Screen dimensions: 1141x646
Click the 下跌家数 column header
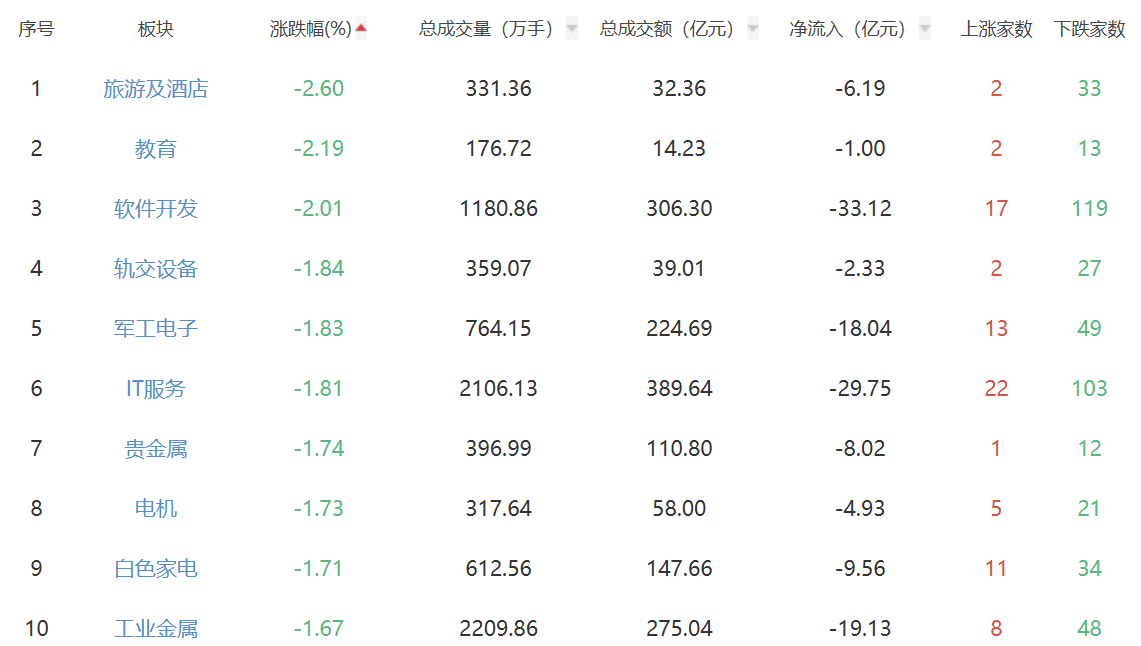pos(1089,30)
